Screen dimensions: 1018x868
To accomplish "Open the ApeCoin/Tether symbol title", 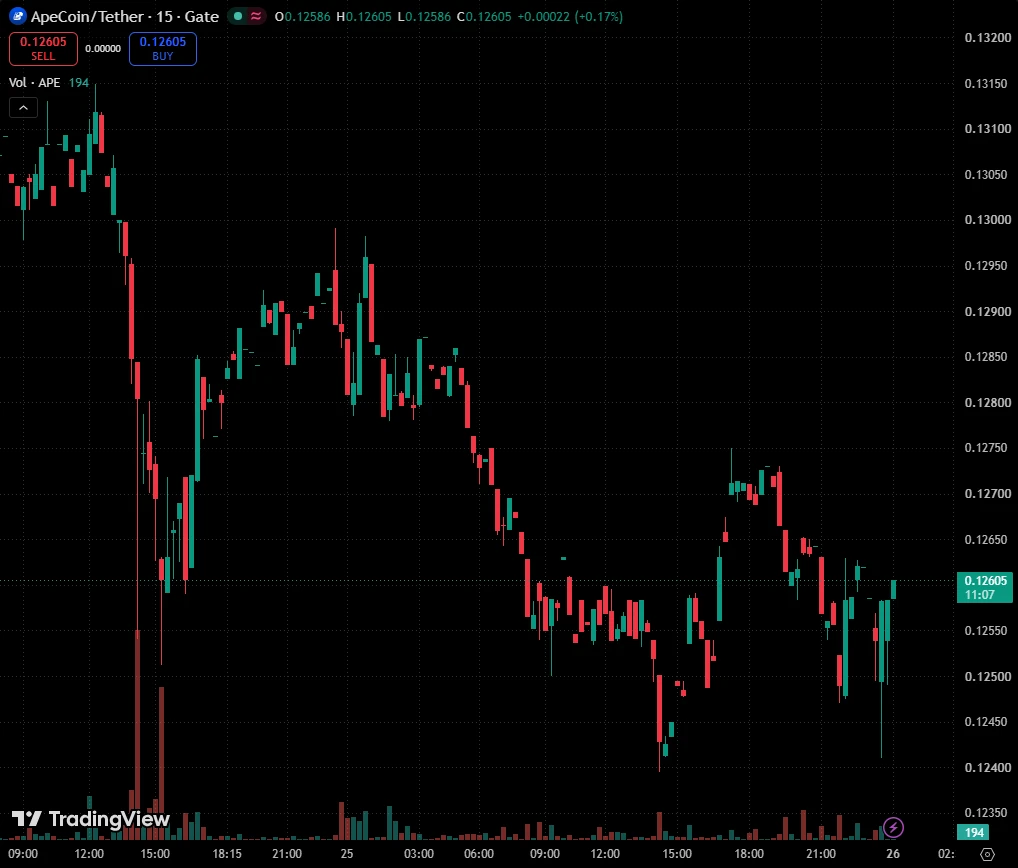I will tap(125, 16).
